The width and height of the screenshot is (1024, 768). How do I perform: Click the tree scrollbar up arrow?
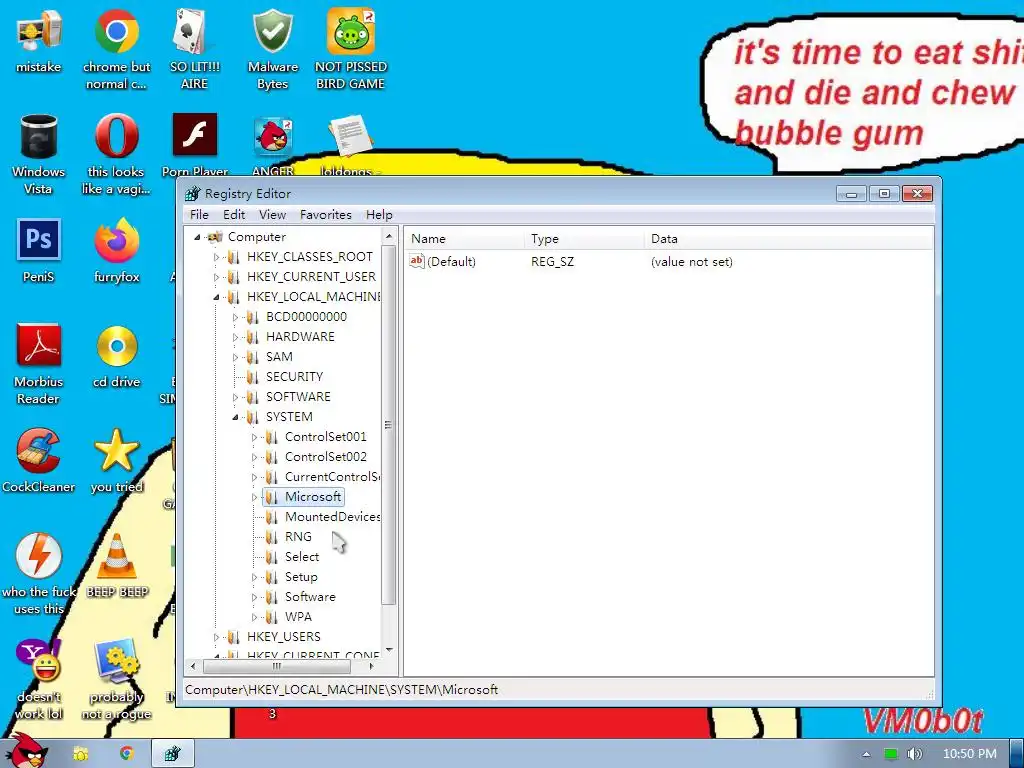(389, 236)
